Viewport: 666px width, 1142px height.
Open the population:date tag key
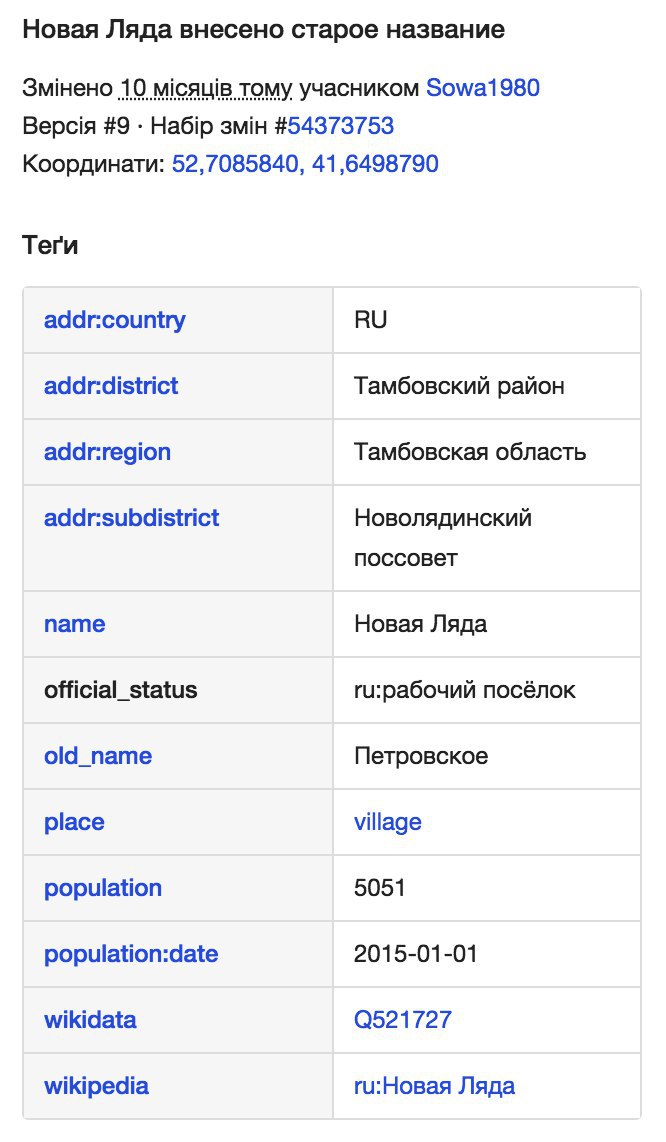point(131,953)
